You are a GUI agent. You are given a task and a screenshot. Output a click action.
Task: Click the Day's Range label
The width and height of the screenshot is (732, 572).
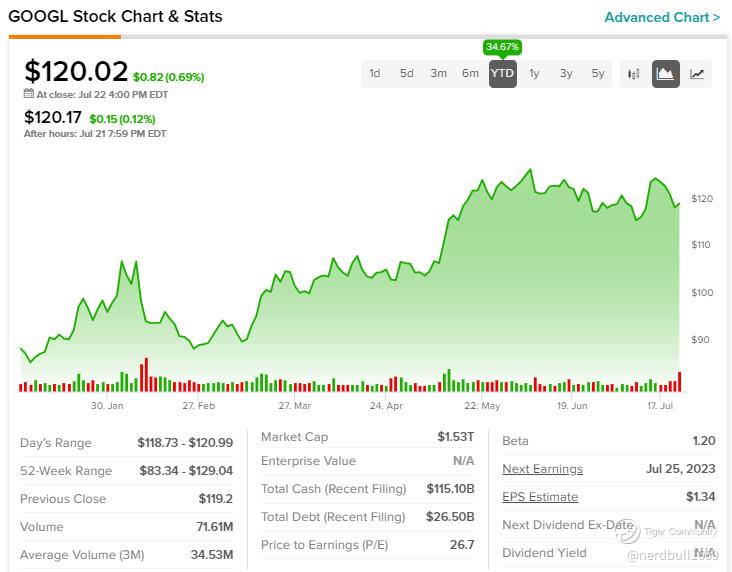click(56, 443)
